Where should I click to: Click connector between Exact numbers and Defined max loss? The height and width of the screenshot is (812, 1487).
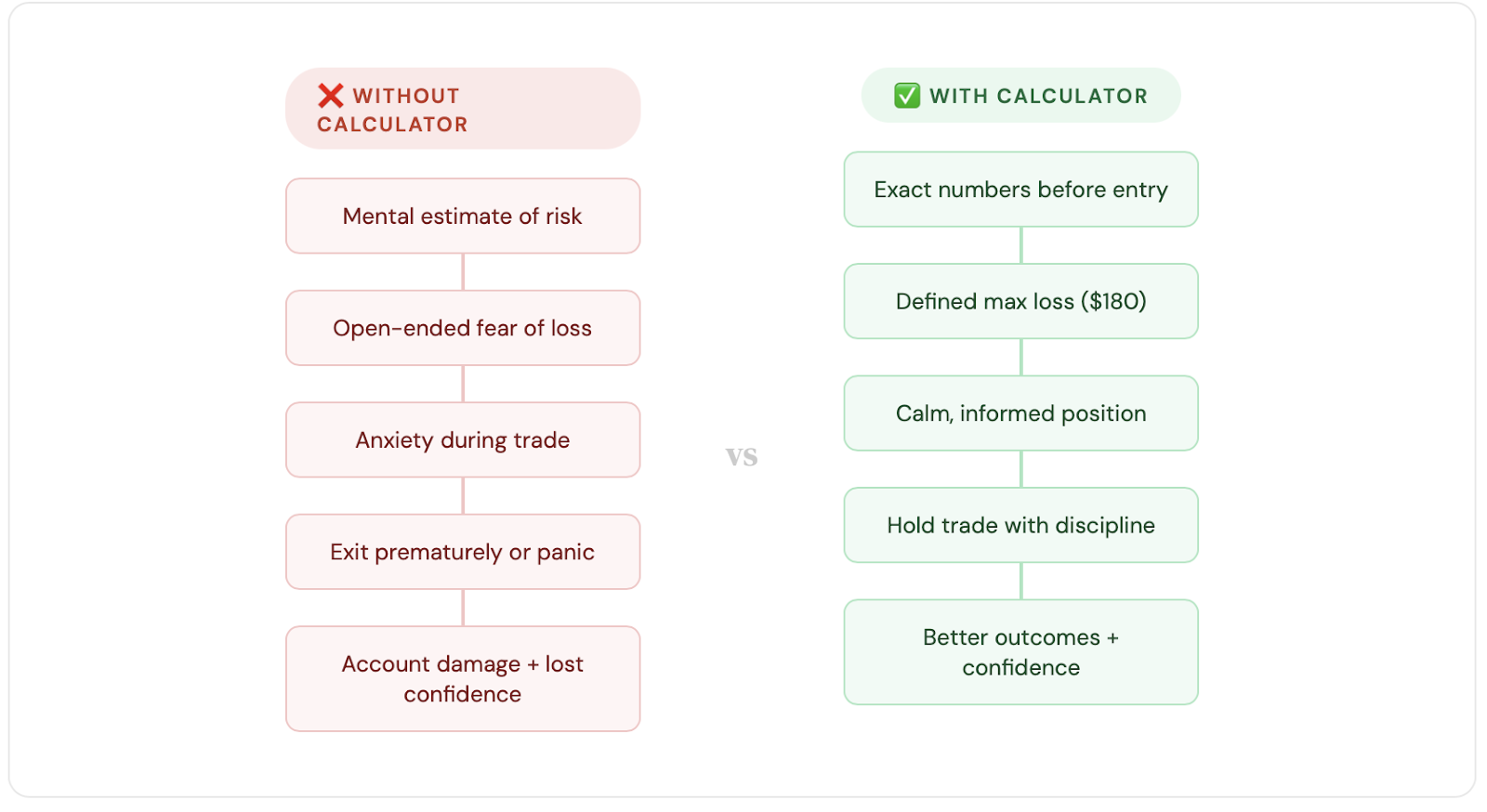pos(1020,245)
